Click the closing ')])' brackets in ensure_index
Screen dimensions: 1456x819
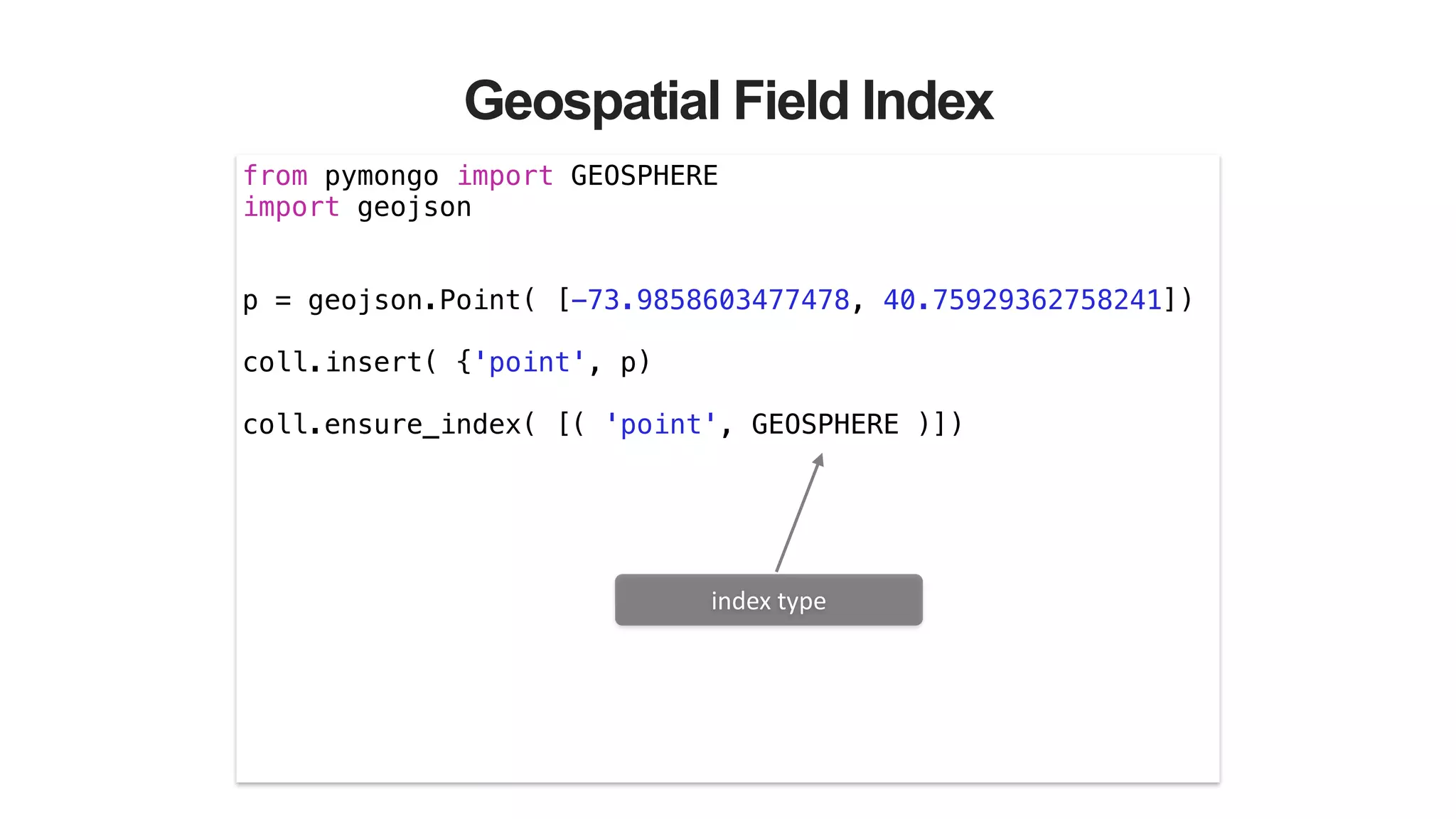point(940,424)
